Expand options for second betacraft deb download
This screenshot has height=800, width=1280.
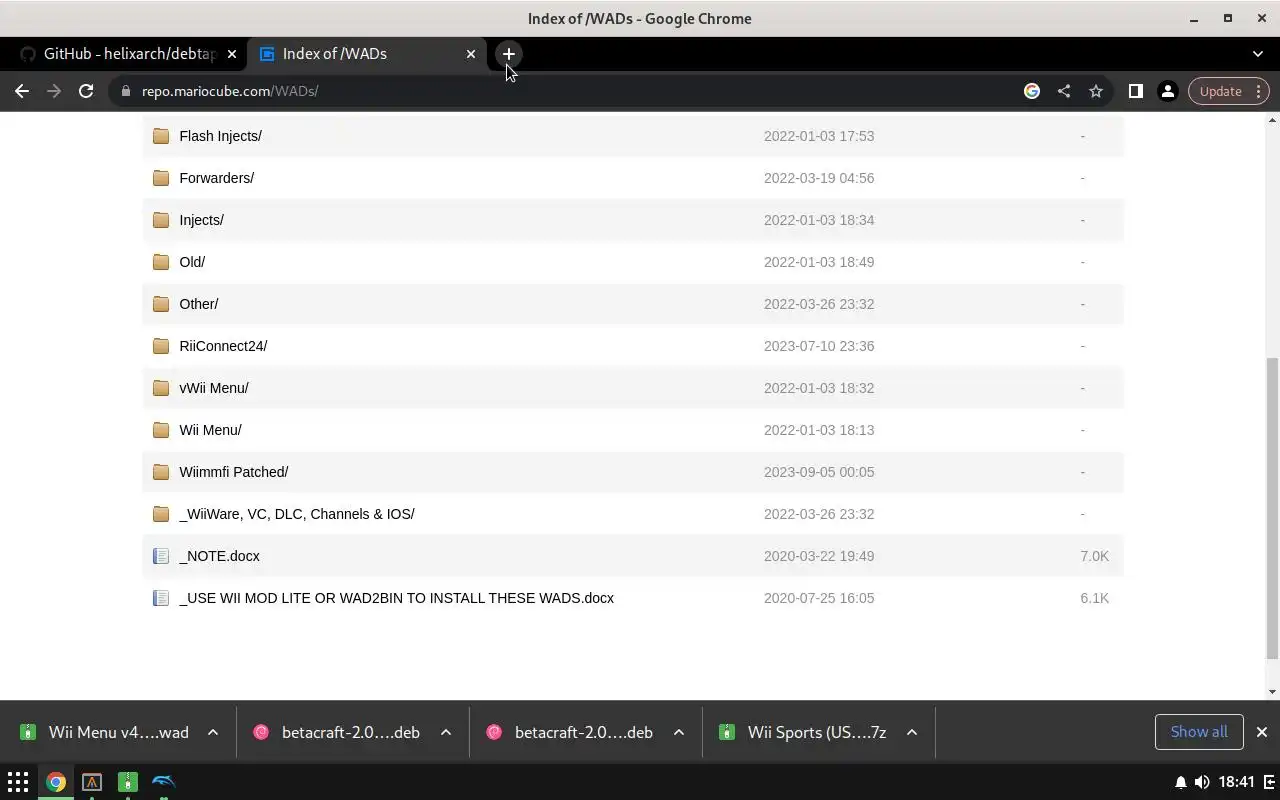679,732
